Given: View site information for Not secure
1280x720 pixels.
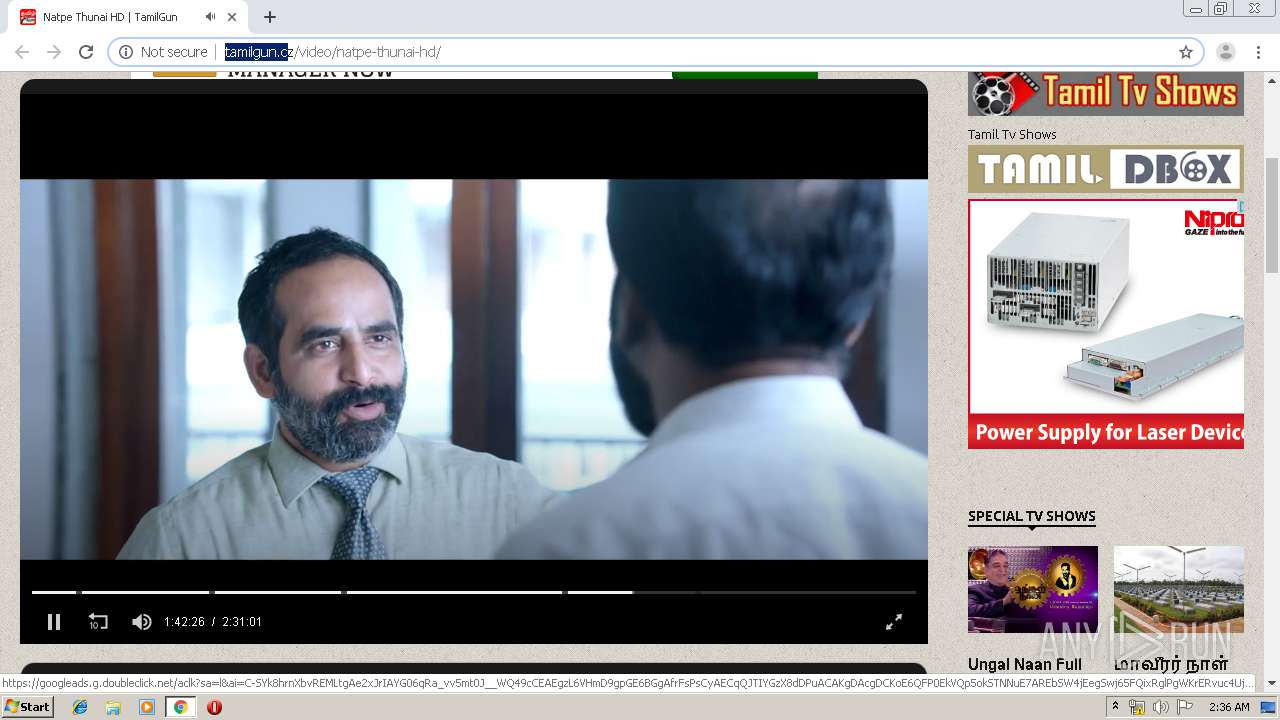Looking at the screenshot, I should [163, 52].
